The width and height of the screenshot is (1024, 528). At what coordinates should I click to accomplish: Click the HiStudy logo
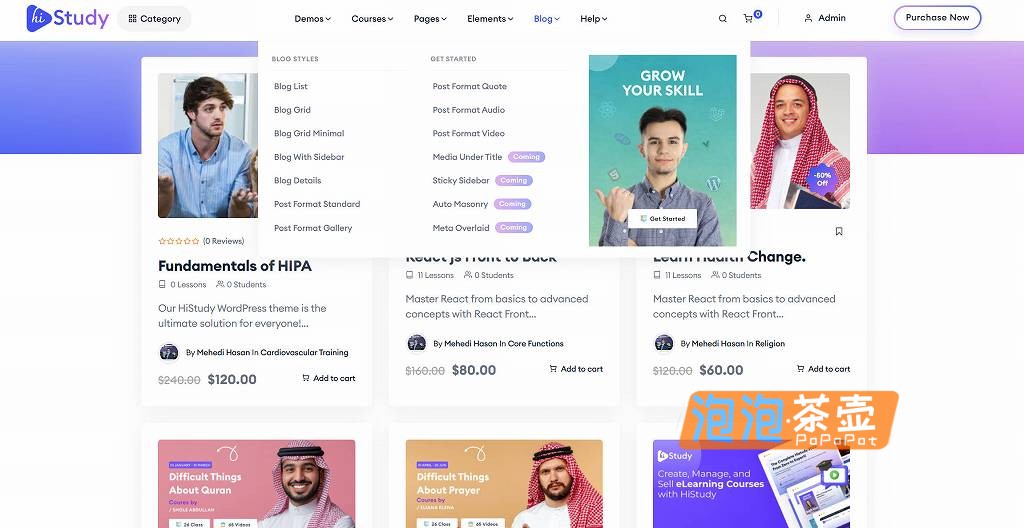tap(67, 18)
